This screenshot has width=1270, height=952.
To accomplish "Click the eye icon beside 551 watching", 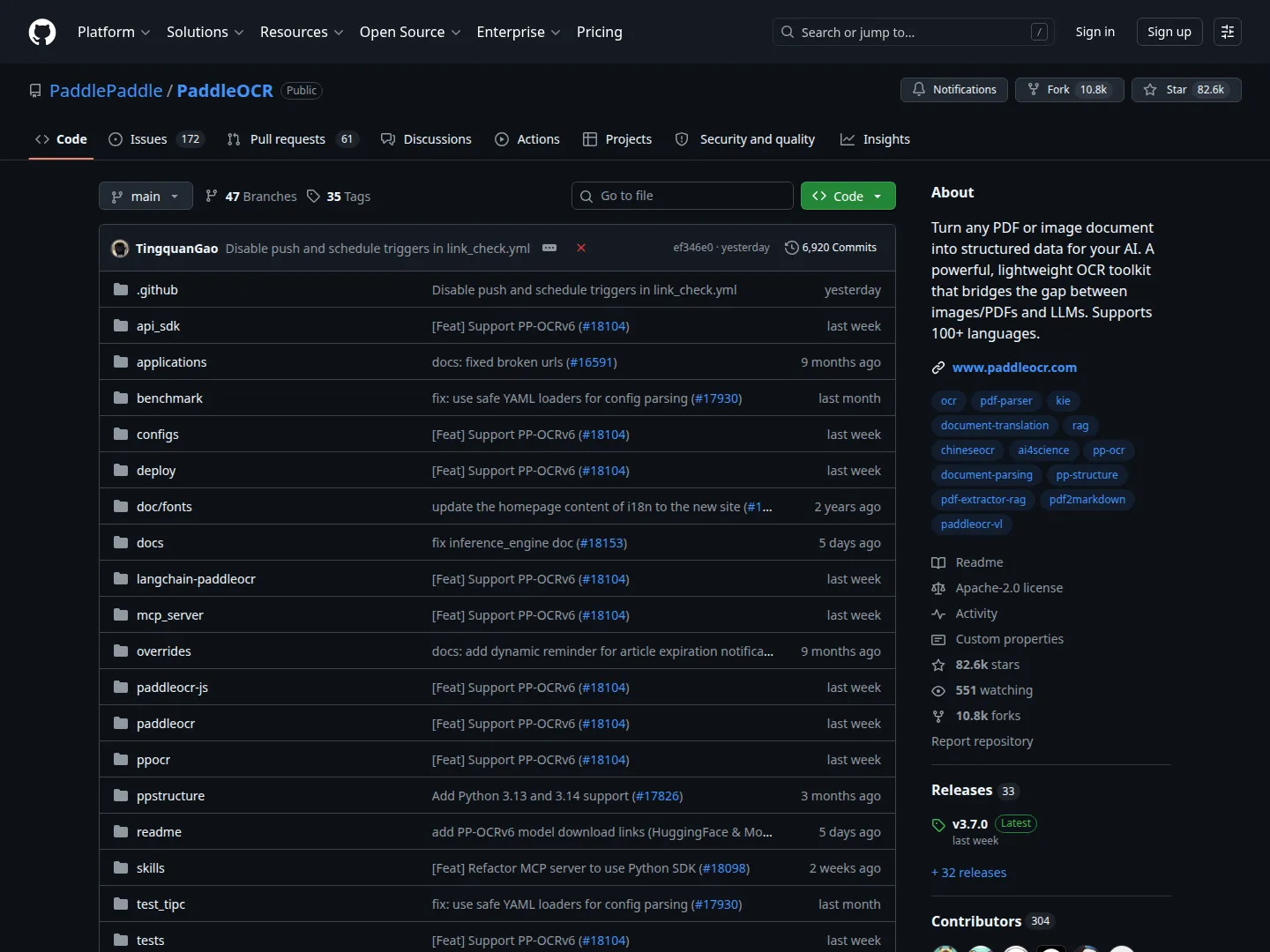I will tap(938, 690).
